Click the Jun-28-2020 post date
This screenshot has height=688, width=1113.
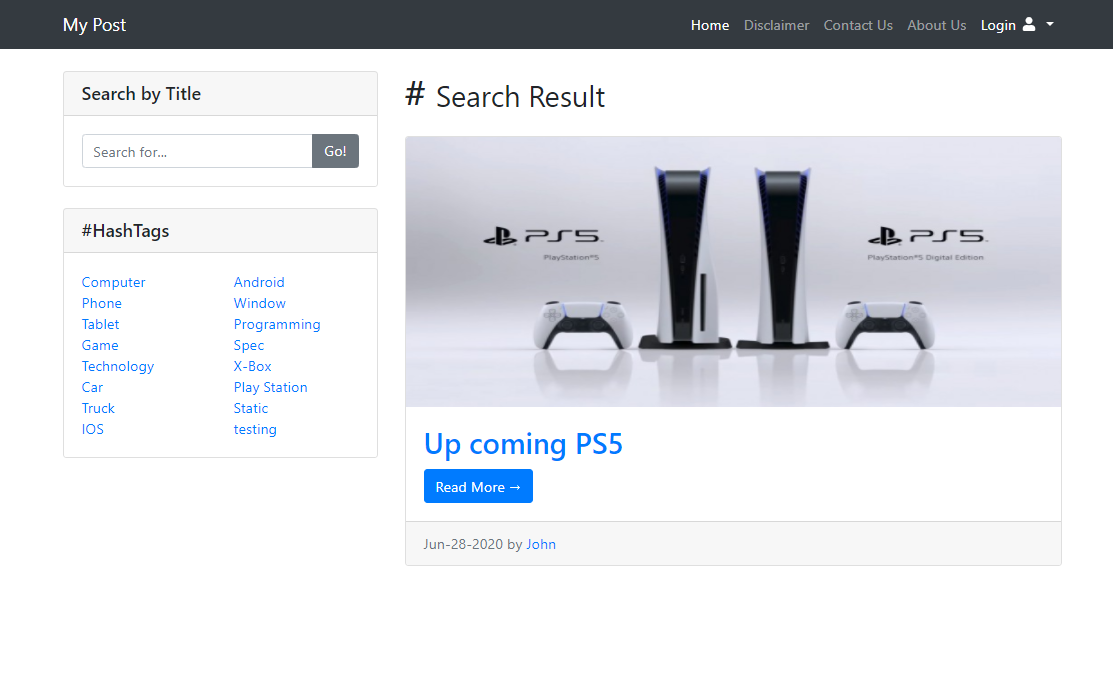(x=464, y=545)
